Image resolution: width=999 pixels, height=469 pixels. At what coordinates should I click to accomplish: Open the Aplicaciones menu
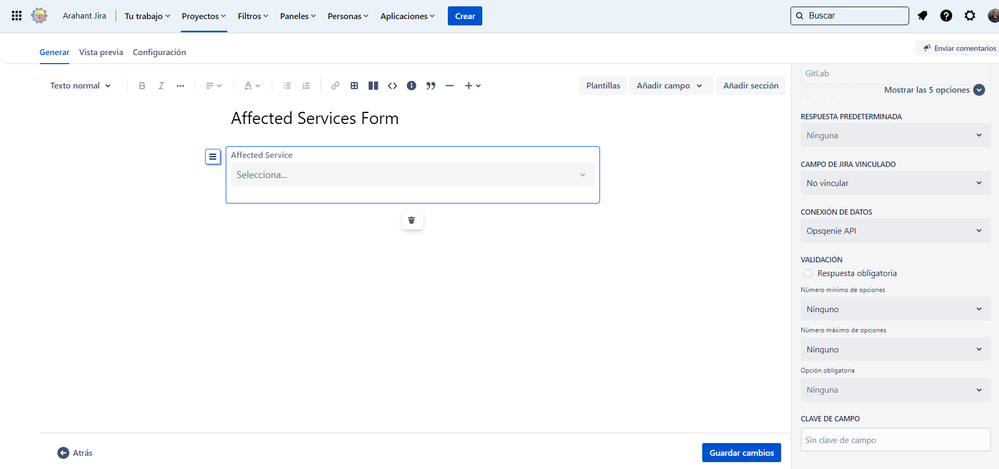408,16
